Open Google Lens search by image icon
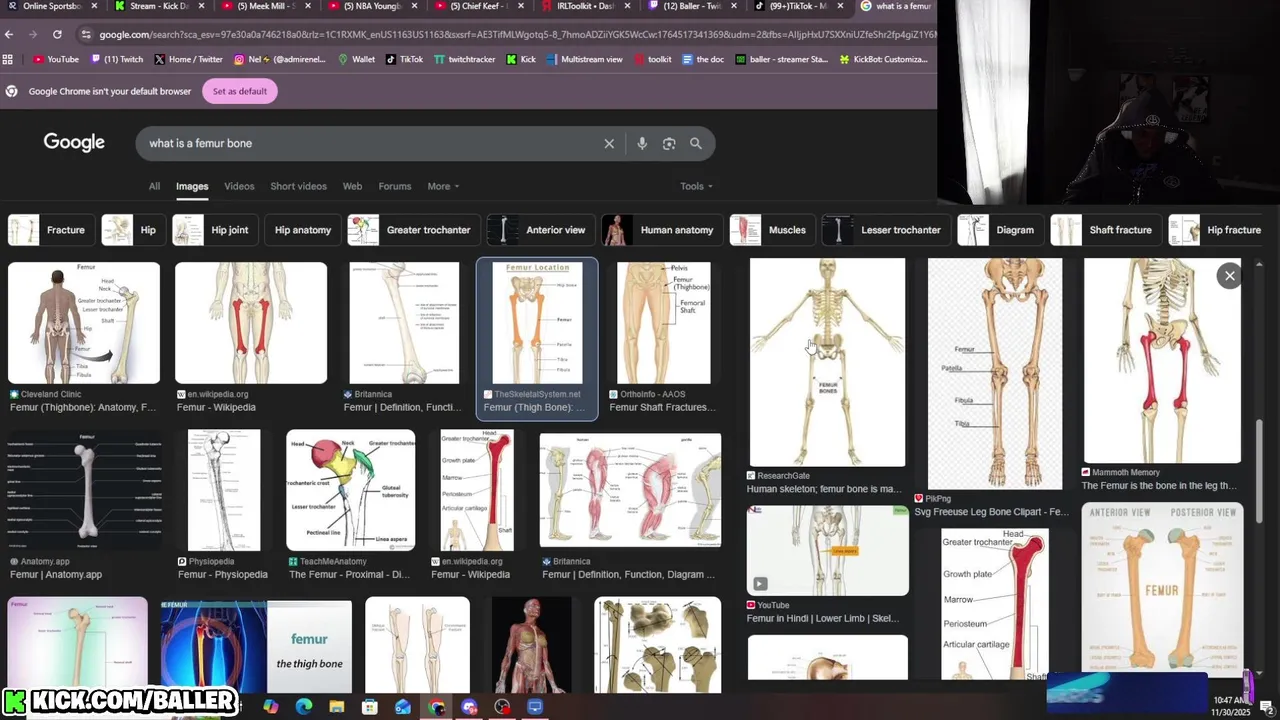1280x720 pixels. (x=669, y=143)
